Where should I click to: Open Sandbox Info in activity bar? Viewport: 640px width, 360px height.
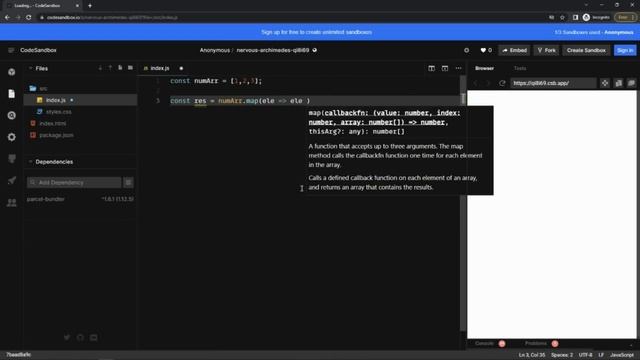click(x=11, y=72)
